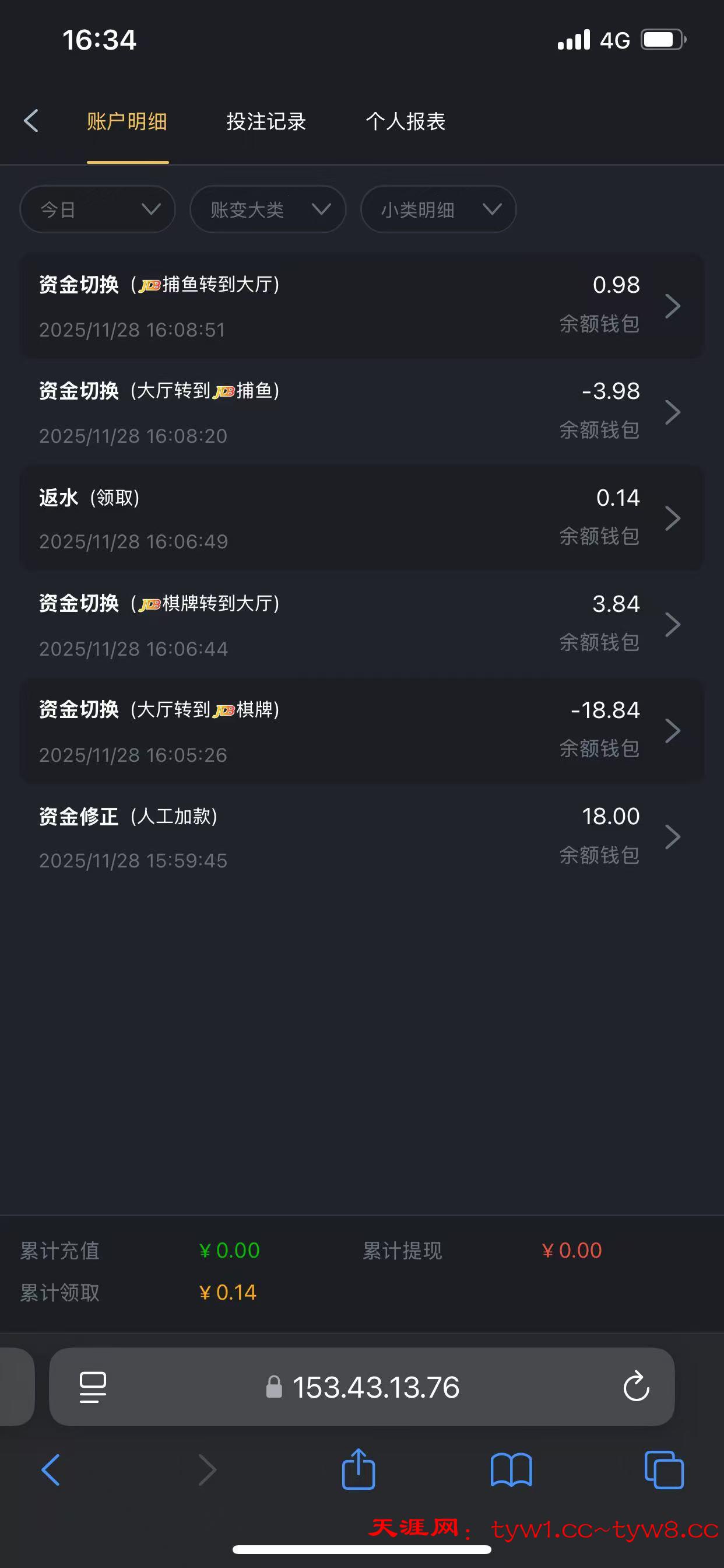This screenshot has height=1568, width=724.
Task: Open the 返水 (领取) 0.14 record
Action: click(361, 519)
